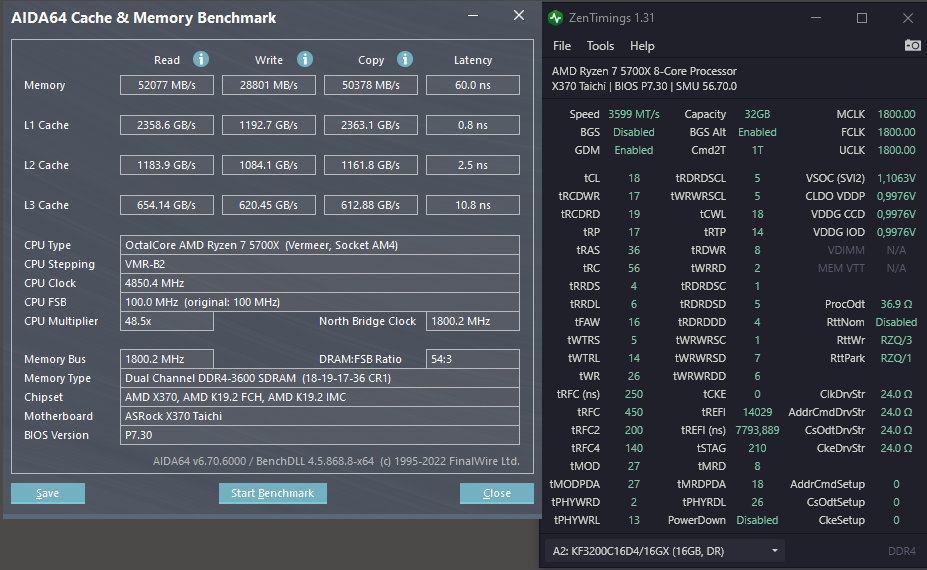Click the Save button in AIDA64

coord(48,493)
